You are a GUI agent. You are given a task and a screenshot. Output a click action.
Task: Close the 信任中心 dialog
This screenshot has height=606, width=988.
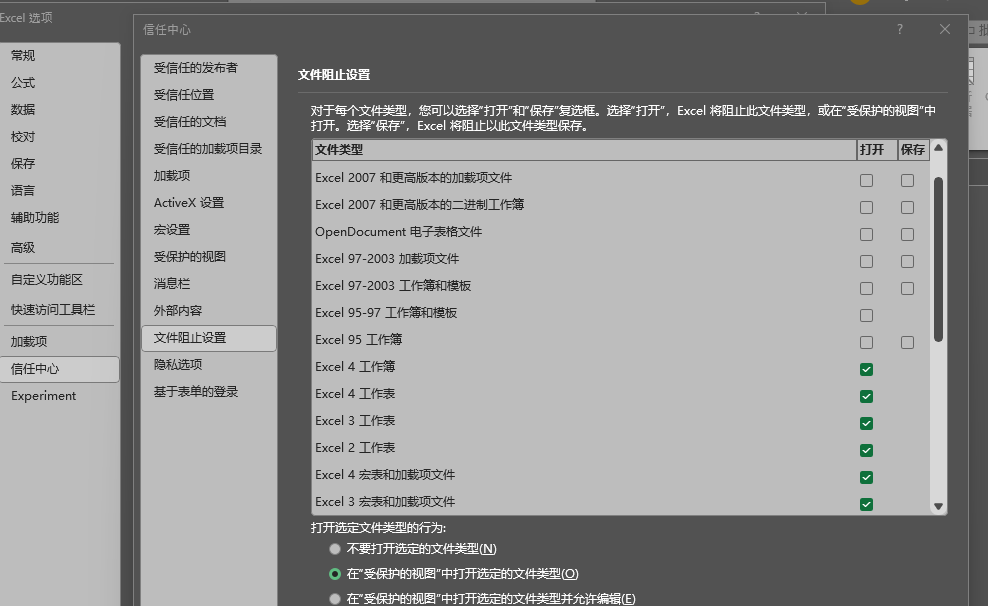point(945,29)
